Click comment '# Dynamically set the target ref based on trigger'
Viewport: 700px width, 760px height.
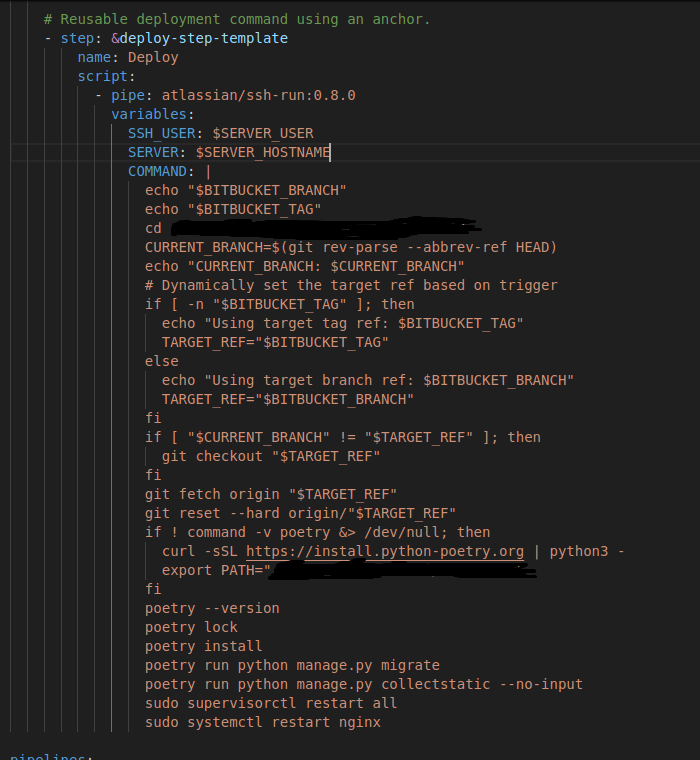coord(351,285)
